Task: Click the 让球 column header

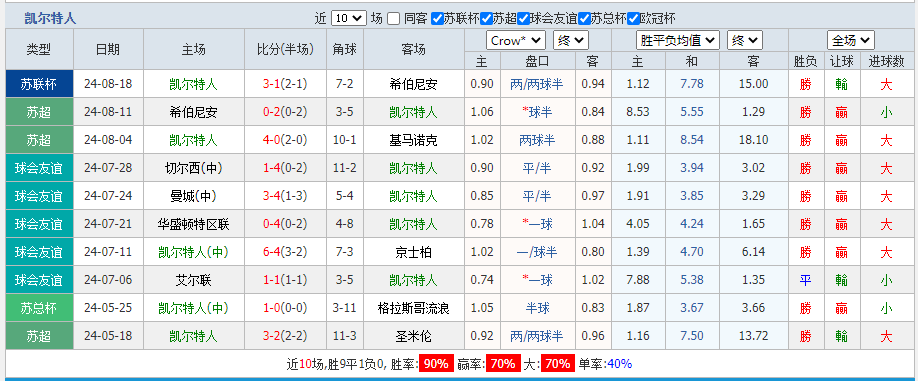Action: tap(842, 61)
